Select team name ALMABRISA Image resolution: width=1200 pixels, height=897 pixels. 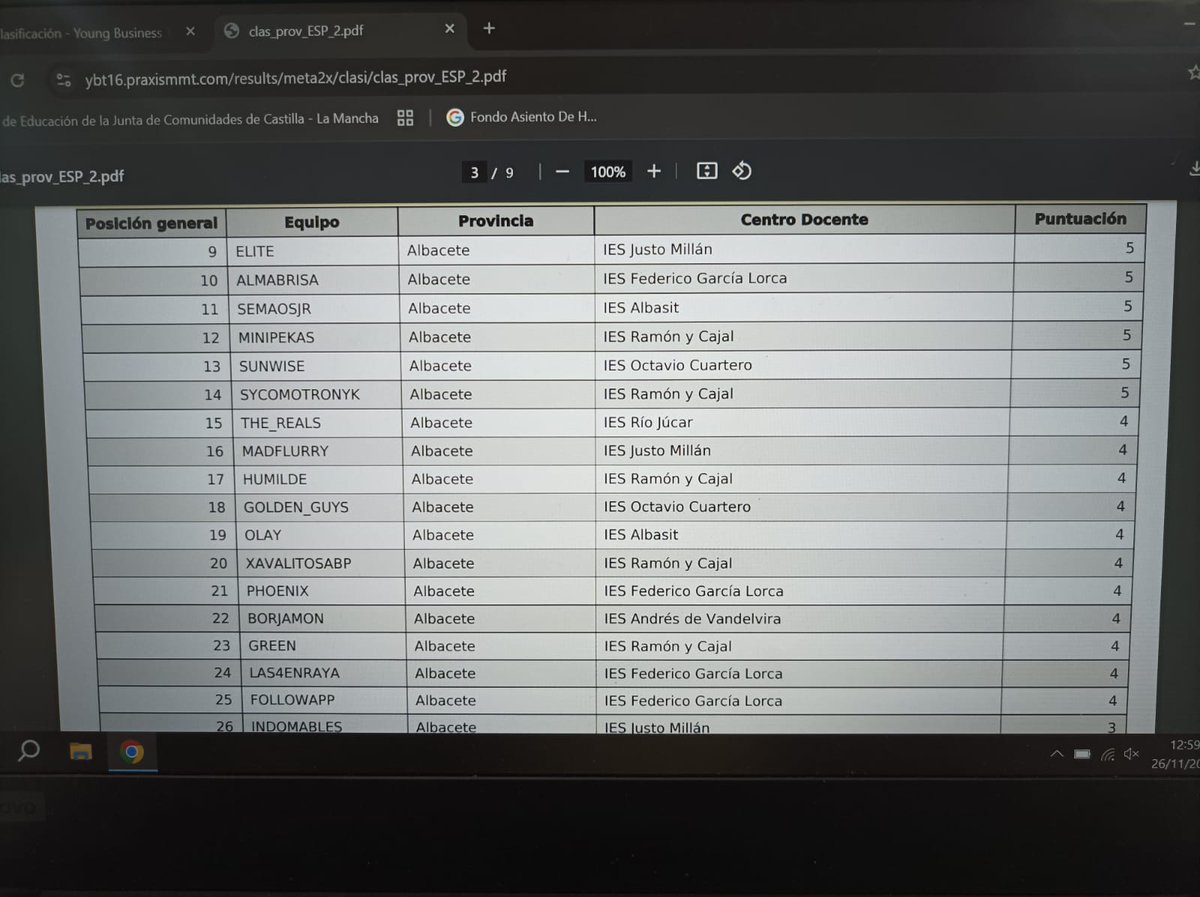click(277, 280)
